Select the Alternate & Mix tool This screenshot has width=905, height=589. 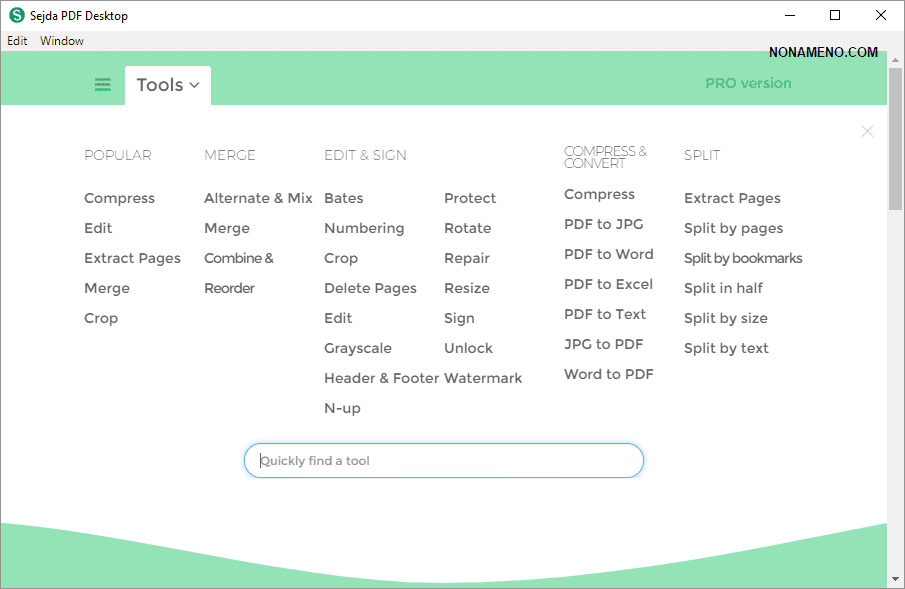[258, 198]
